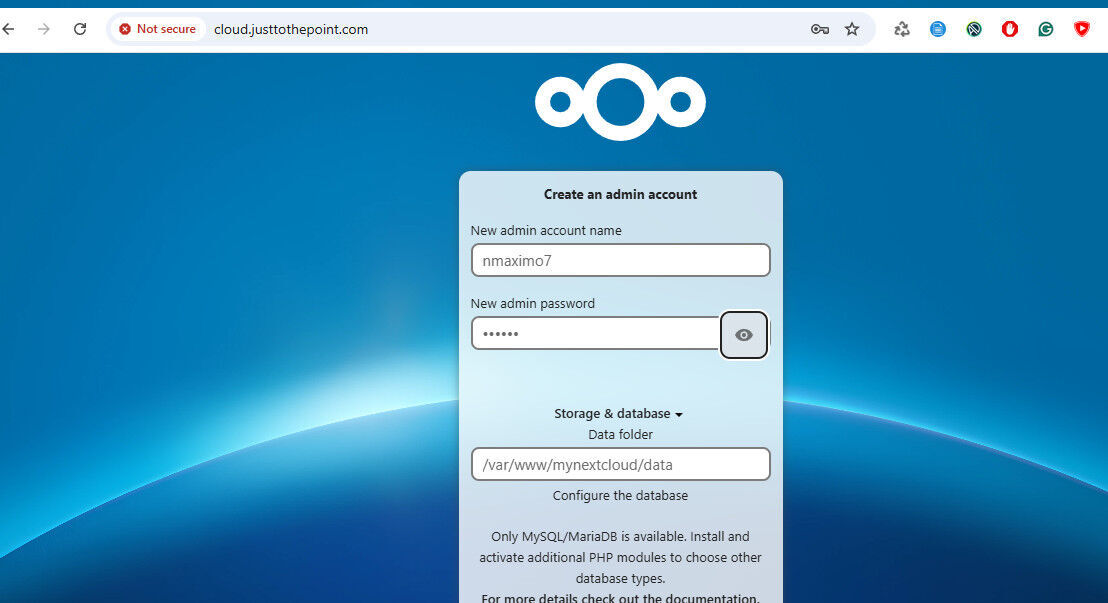
Task: Open the green Grammarly extension icon
Action: pos(1046,29)
